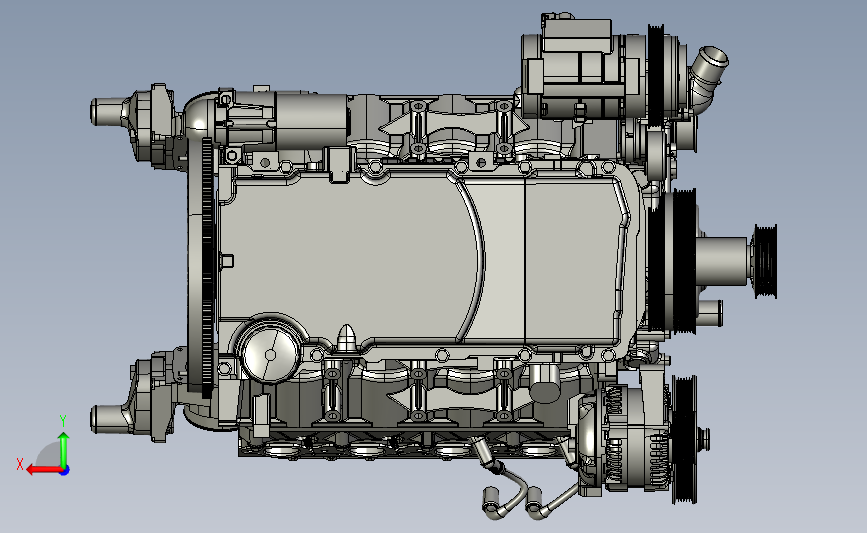Click the blue Z axis dot of the triad
This screenshot has height=533, width=867.
65,471
